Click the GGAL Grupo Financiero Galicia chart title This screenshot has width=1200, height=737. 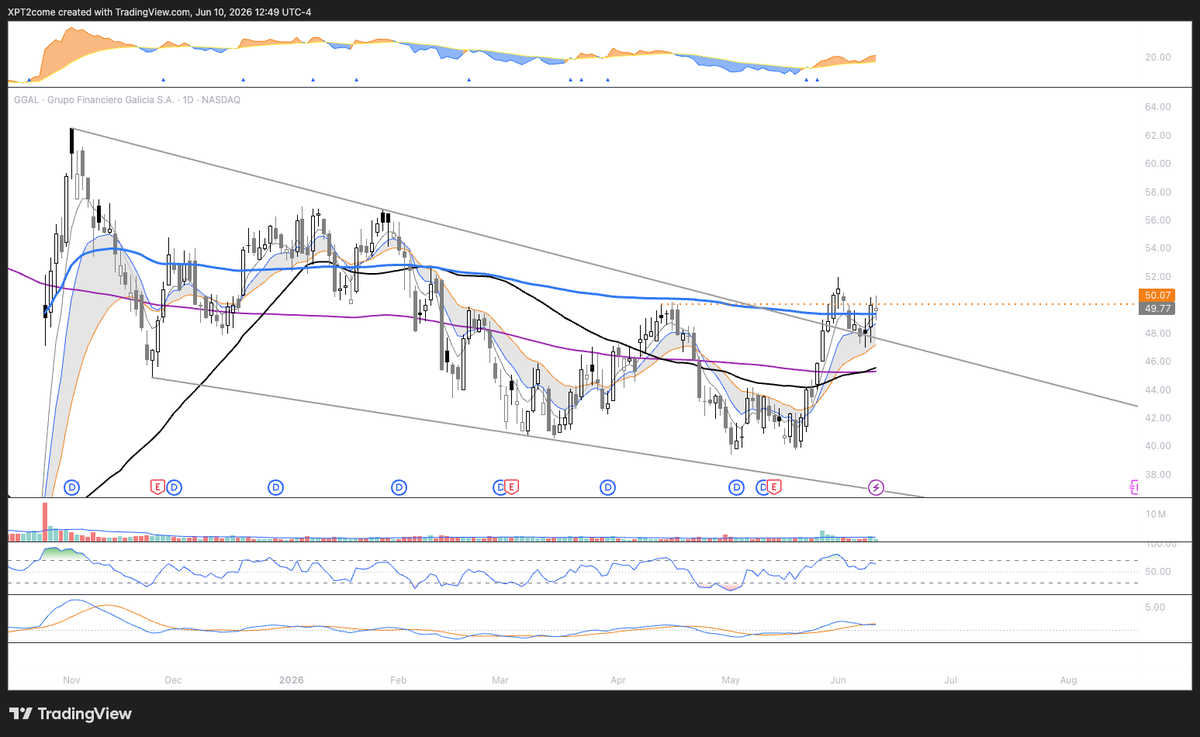127,100
